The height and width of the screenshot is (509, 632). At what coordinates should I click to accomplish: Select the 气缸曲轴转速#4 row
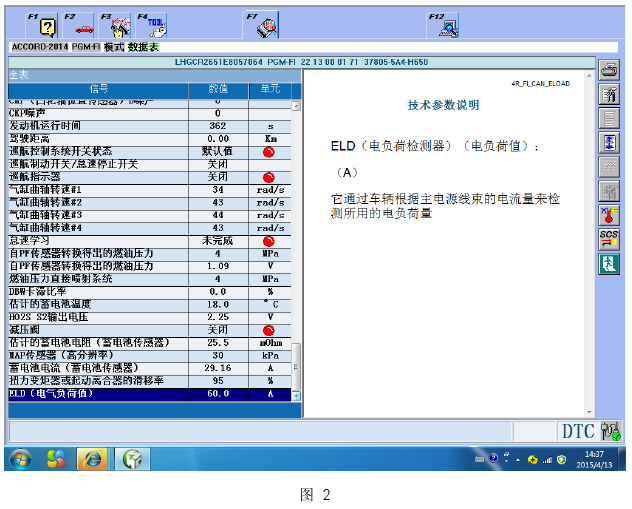click(x=150, y=228)
